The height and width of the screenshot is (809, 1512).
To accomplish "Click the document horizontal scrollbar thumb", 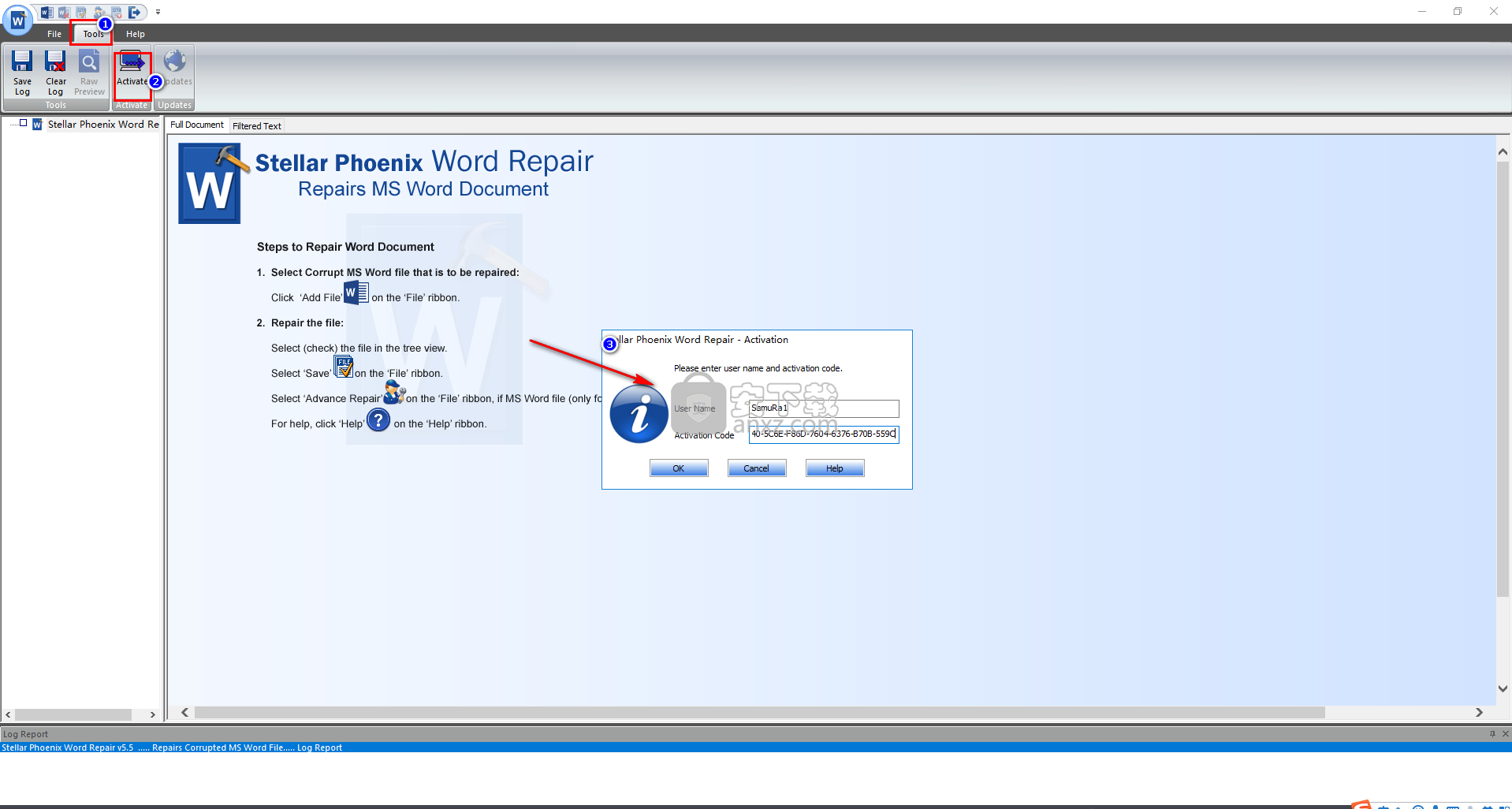I will pos(760,712).
